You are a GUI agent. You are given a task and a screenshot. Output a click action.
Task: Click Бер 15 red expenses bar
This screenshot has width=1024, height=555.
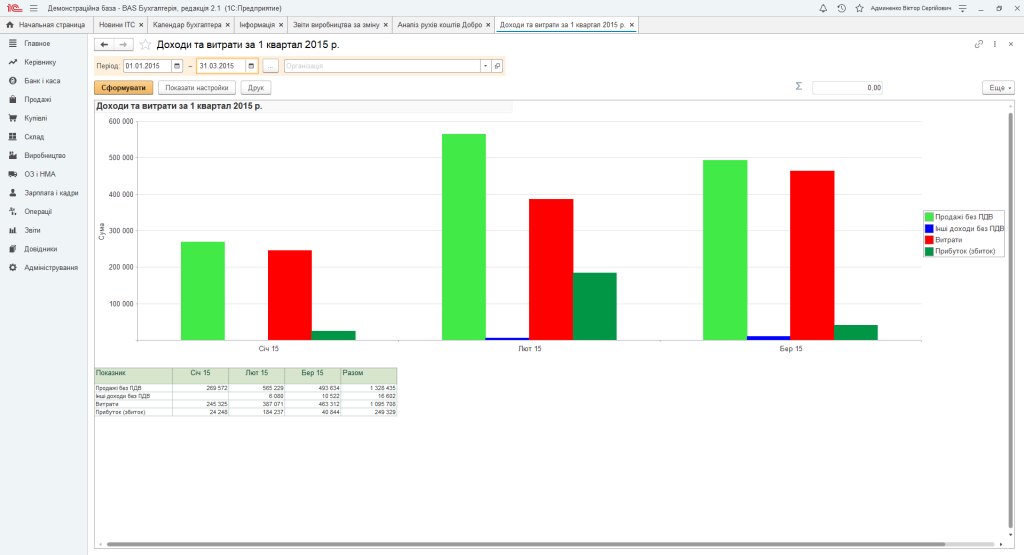(x=812, y=255)
